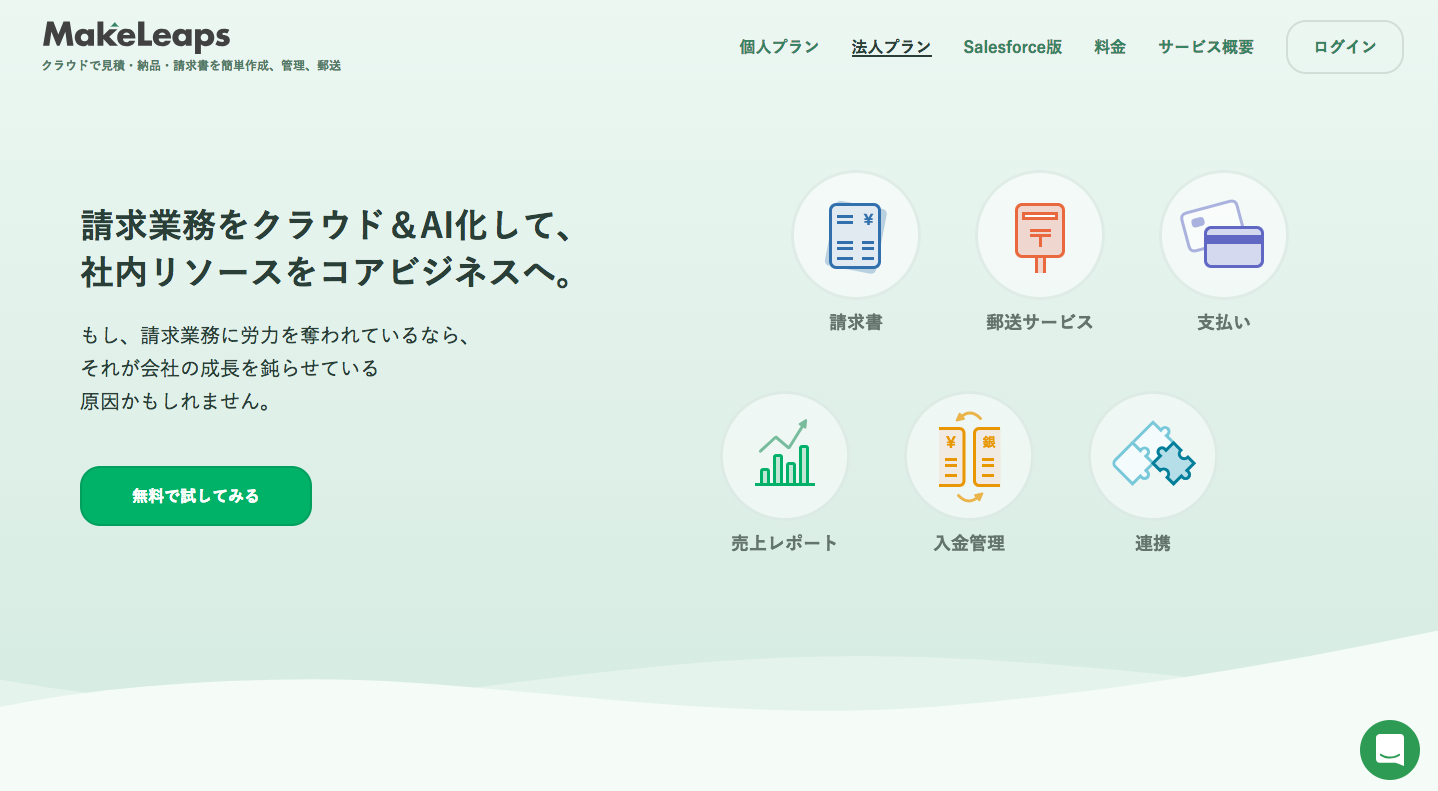1438x791 pixels.
Task: Click the MakeLeaps logo
Action: point(137,36)
